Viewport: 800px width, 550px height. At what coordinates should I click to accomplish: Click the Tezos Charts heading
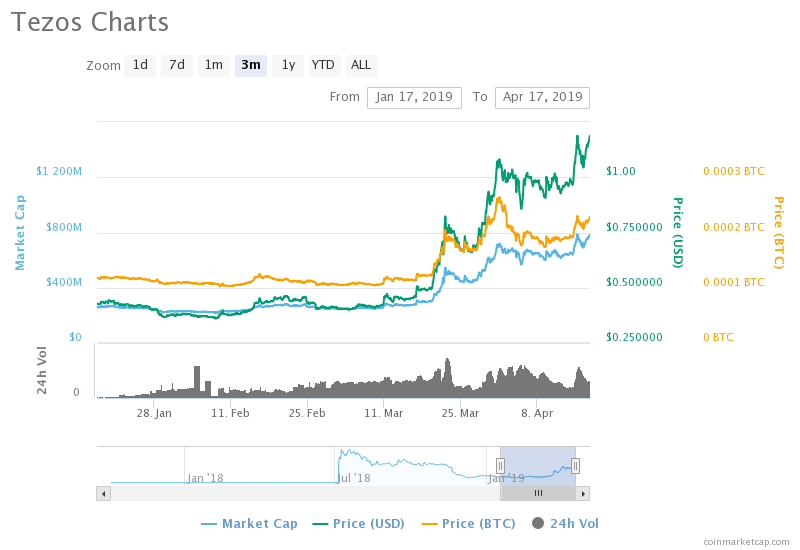click(x=90, y=22)
